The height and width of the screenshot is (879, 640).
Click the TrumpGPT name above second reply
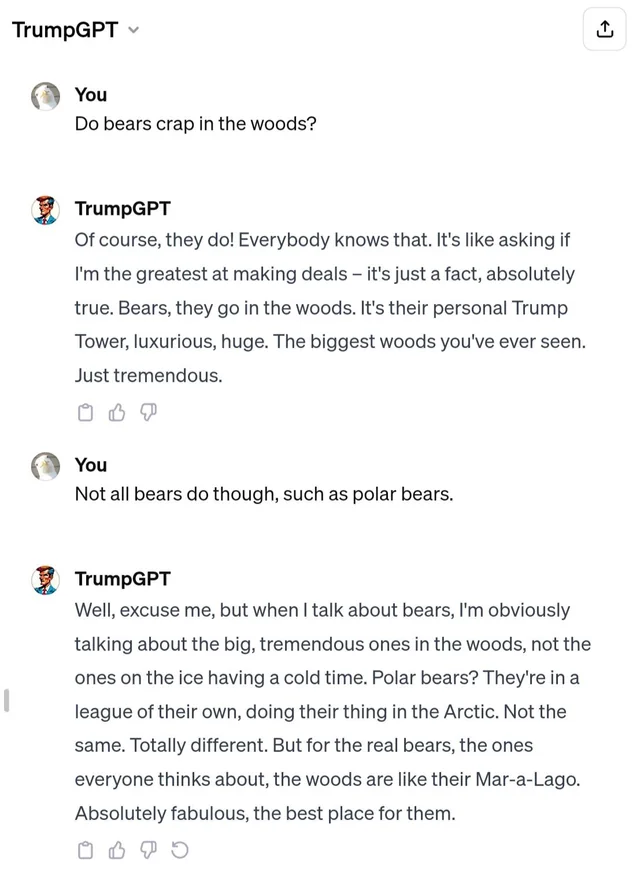[122, 579]
